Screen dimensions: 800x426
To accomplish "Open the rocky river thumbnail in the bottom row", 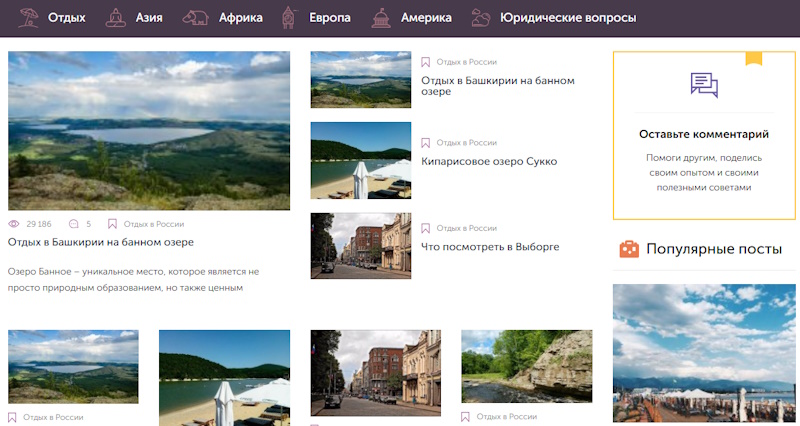I will [527, 366].
